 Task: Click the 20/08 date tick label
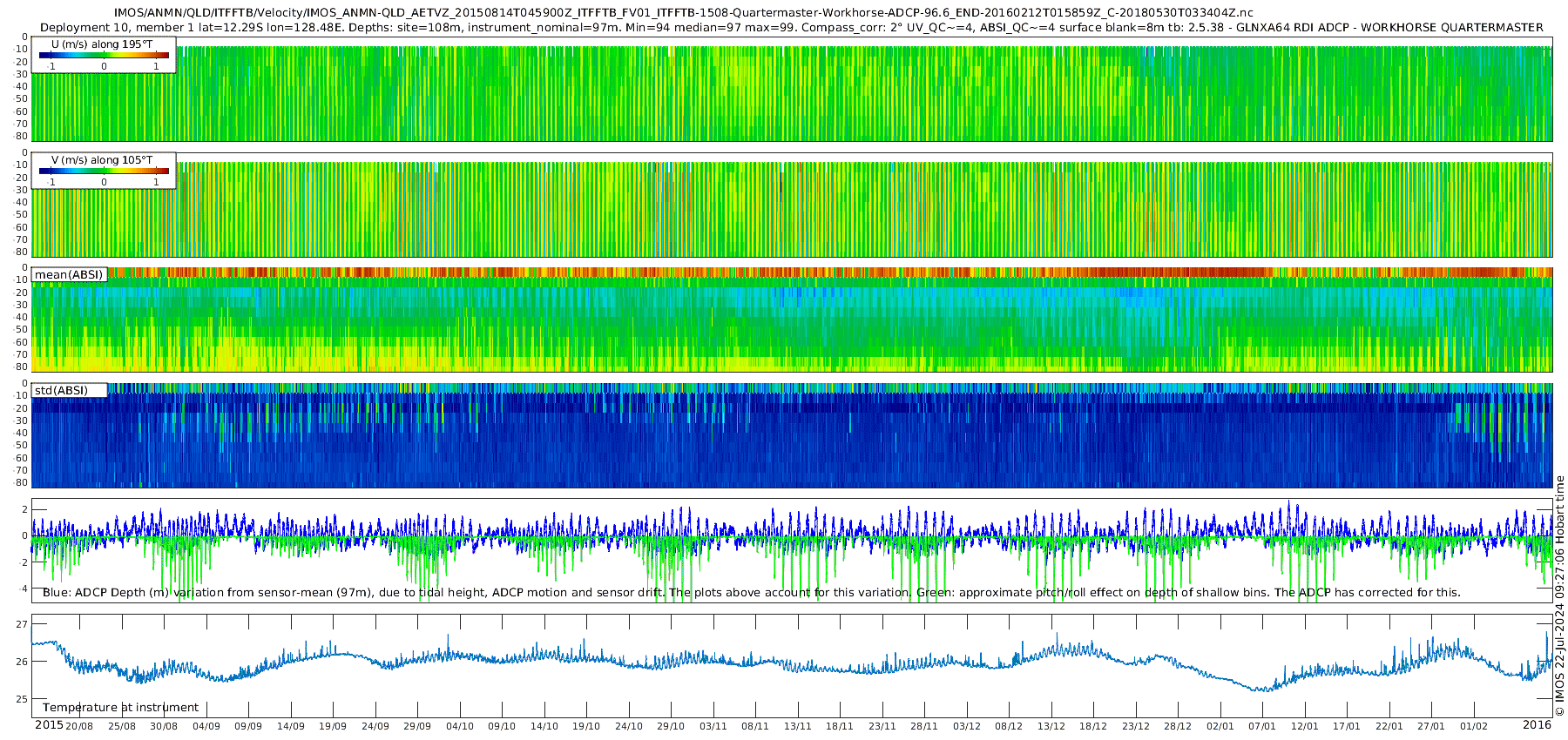click(x=79, y=726)
